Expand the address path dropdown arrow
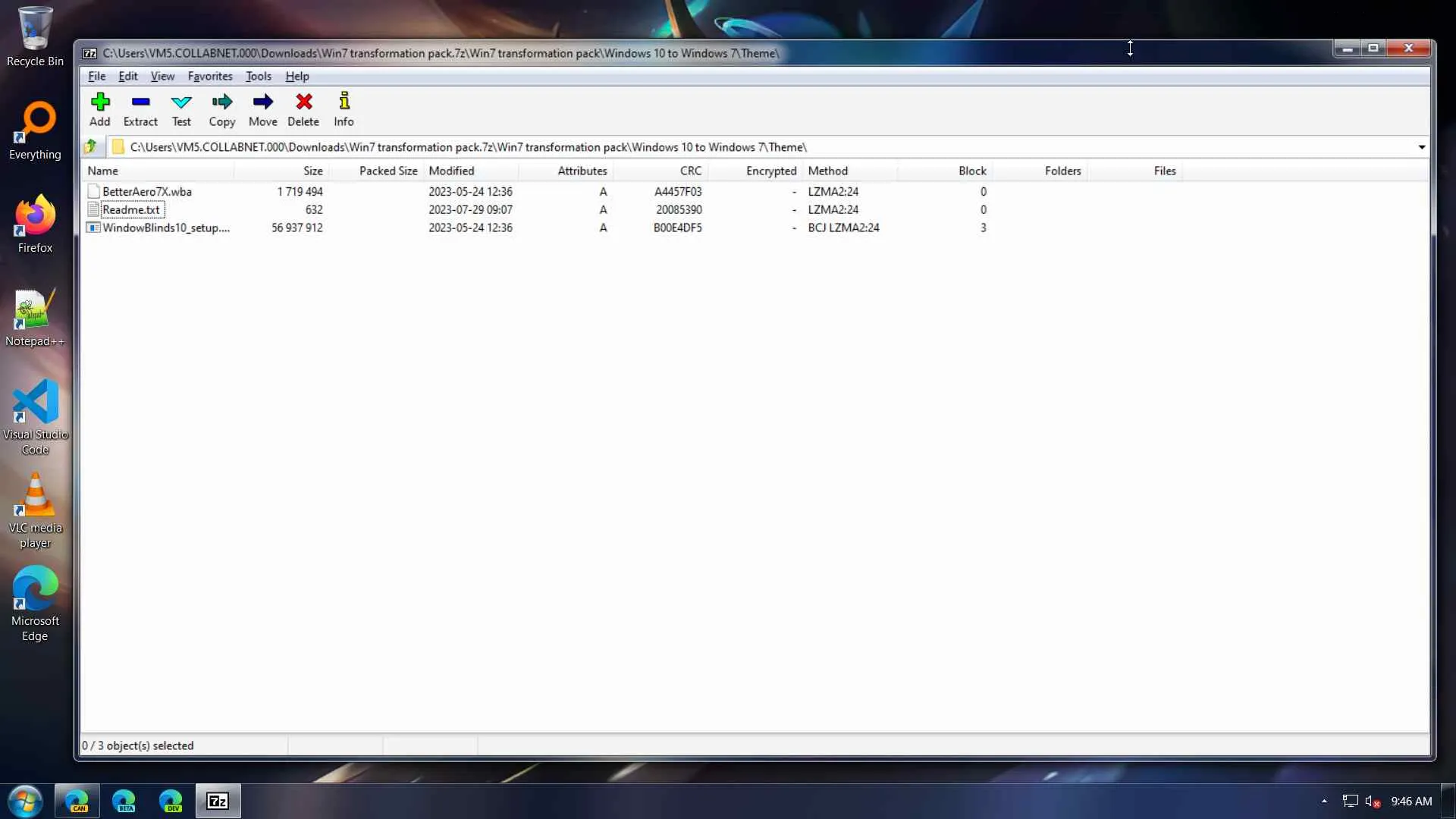The width and height of the screenshot is (1456, 819). point(1421,147)
